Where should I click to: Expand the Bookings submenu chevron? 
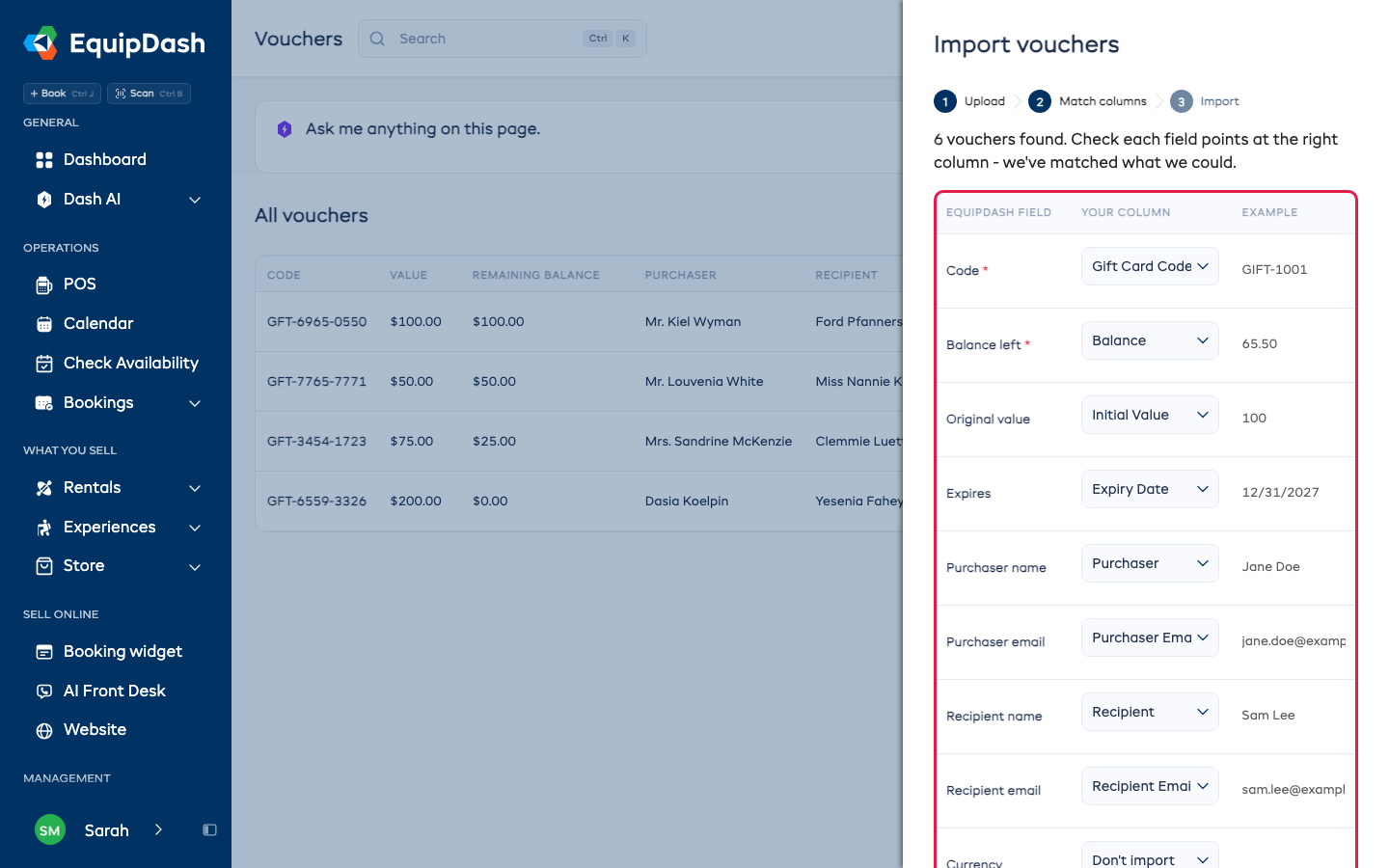tap(195, 403)
